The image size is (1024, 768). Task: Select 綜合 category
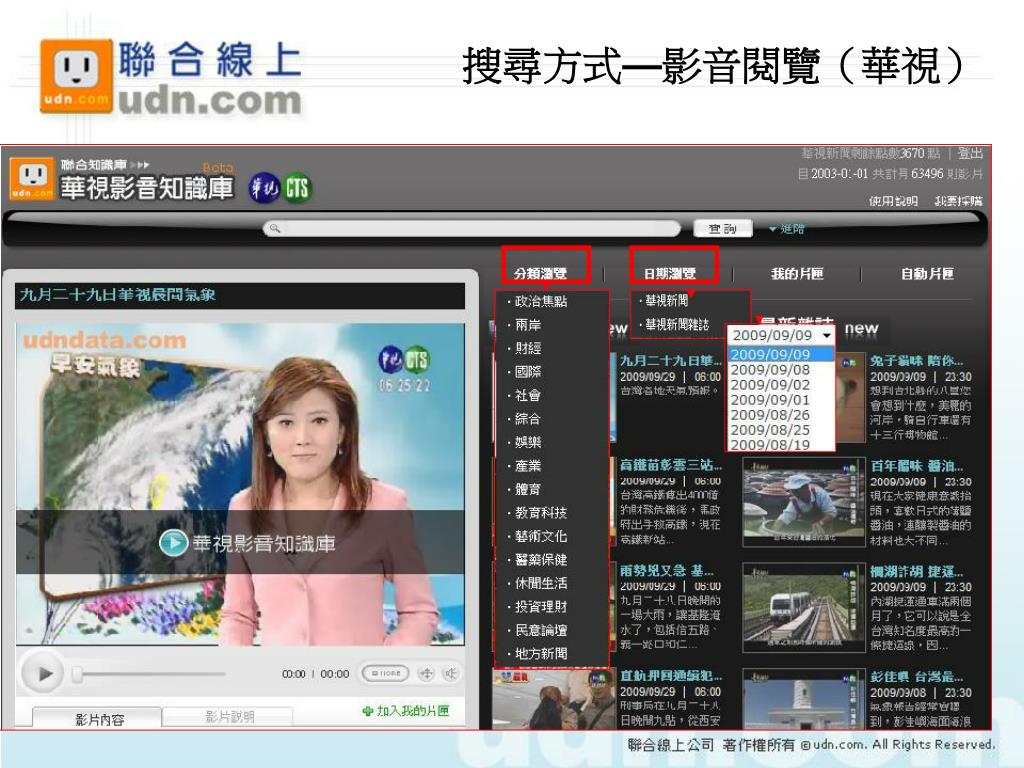click(x=528, y=419)
